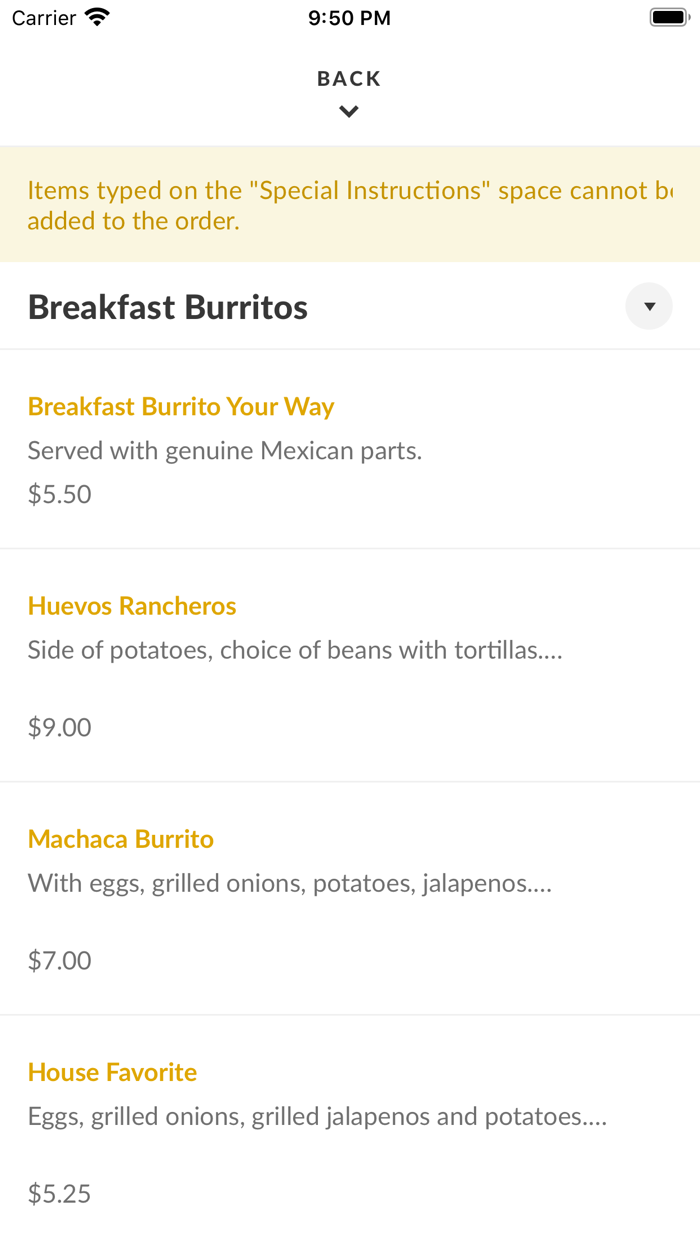Image resolution: width=700 pixels, height=1244 pixels.
Task: Tap the $9.00 price for Huevos Rancheros
Action: (x=59, y=727)
